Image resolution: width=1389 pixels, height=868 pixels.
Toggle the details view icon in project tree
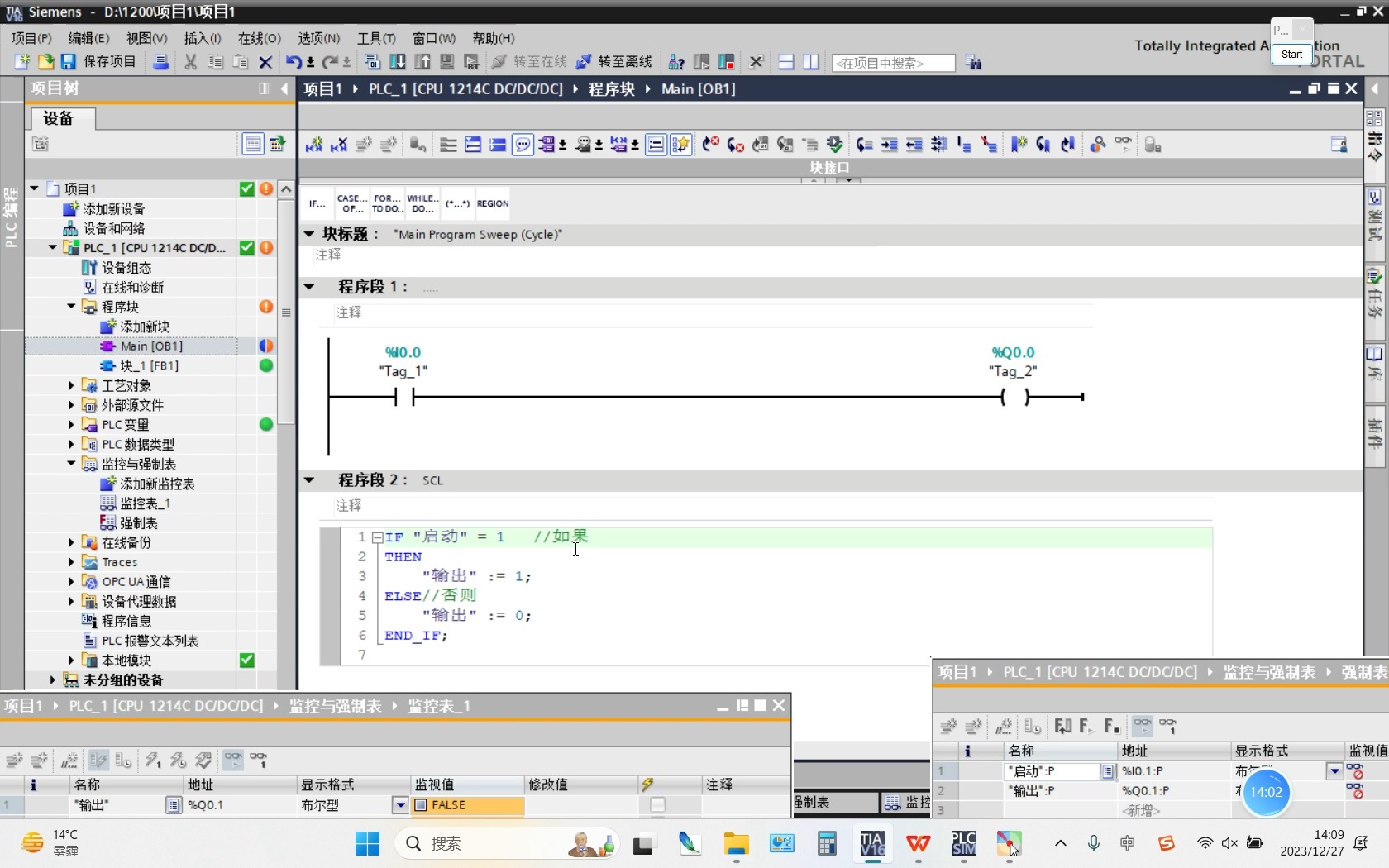(x=253, y=144)
